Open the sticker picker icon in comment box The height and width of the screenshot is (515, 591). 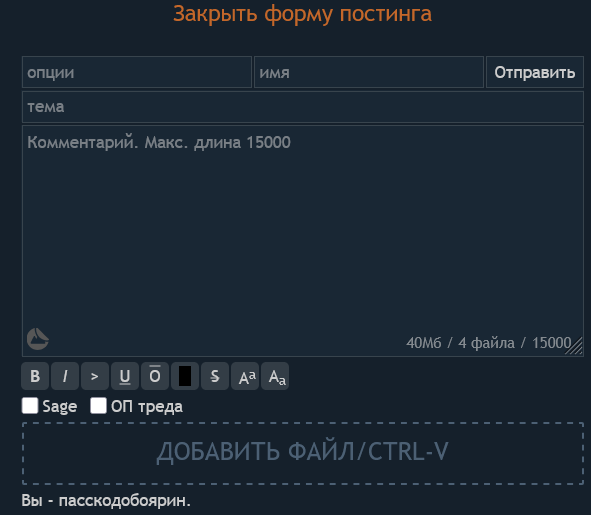pos(38,339)
